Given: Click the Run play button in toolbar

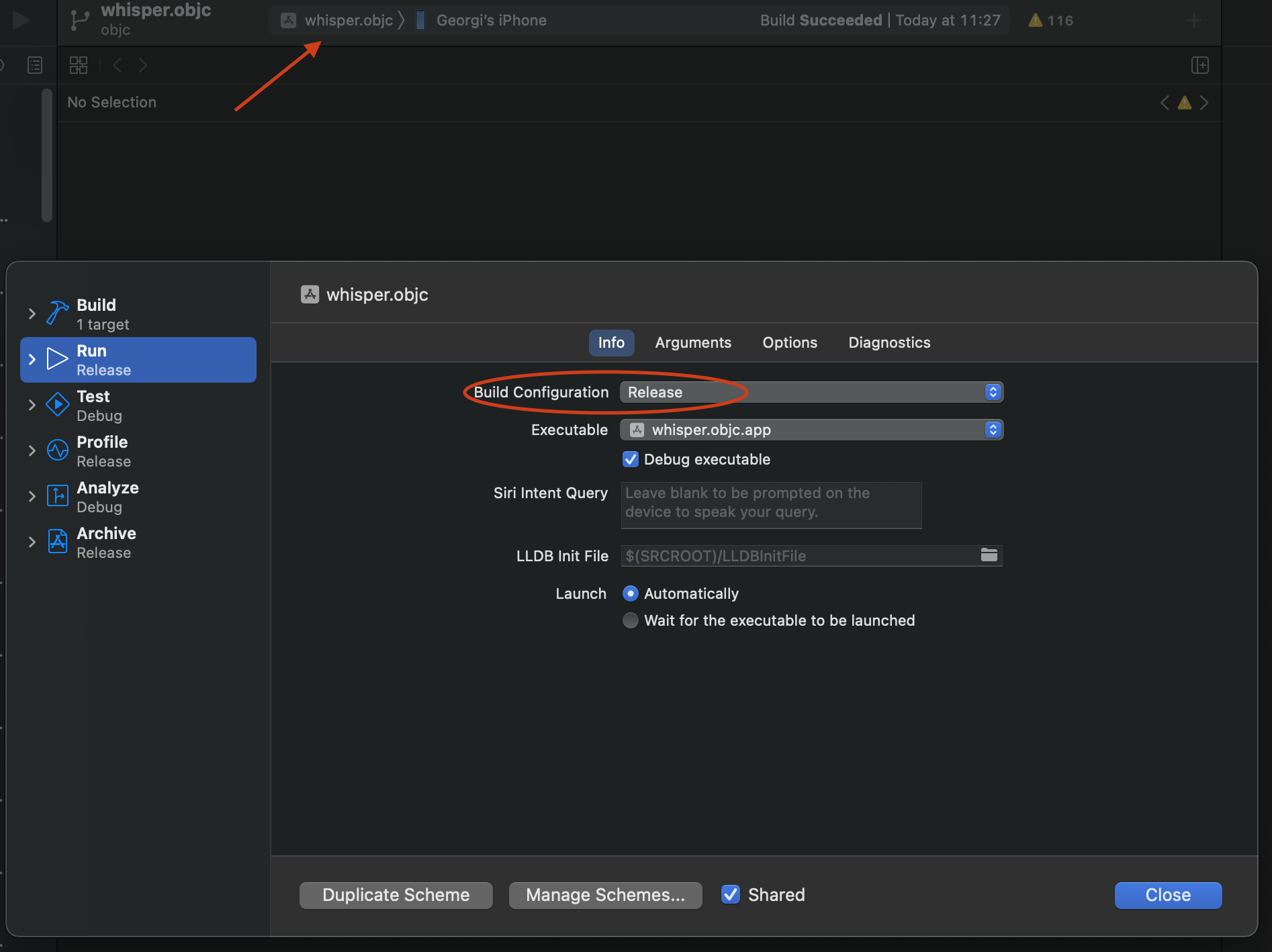Looking at the screenshot, I should tap(21, 20).
